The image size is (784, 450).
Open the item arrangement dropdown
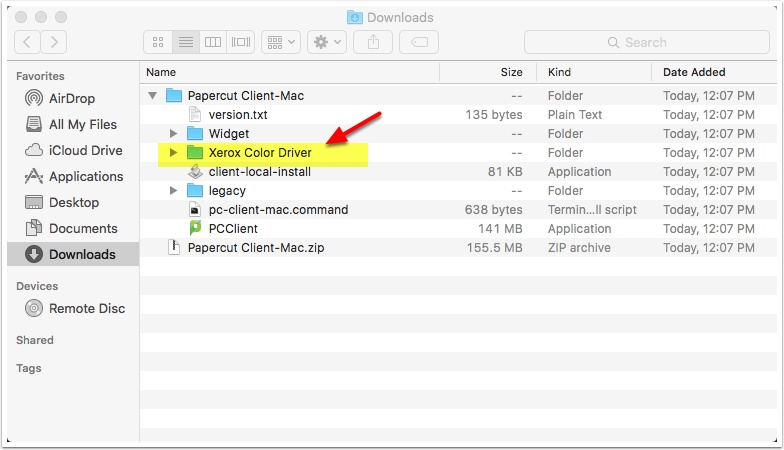281,42
